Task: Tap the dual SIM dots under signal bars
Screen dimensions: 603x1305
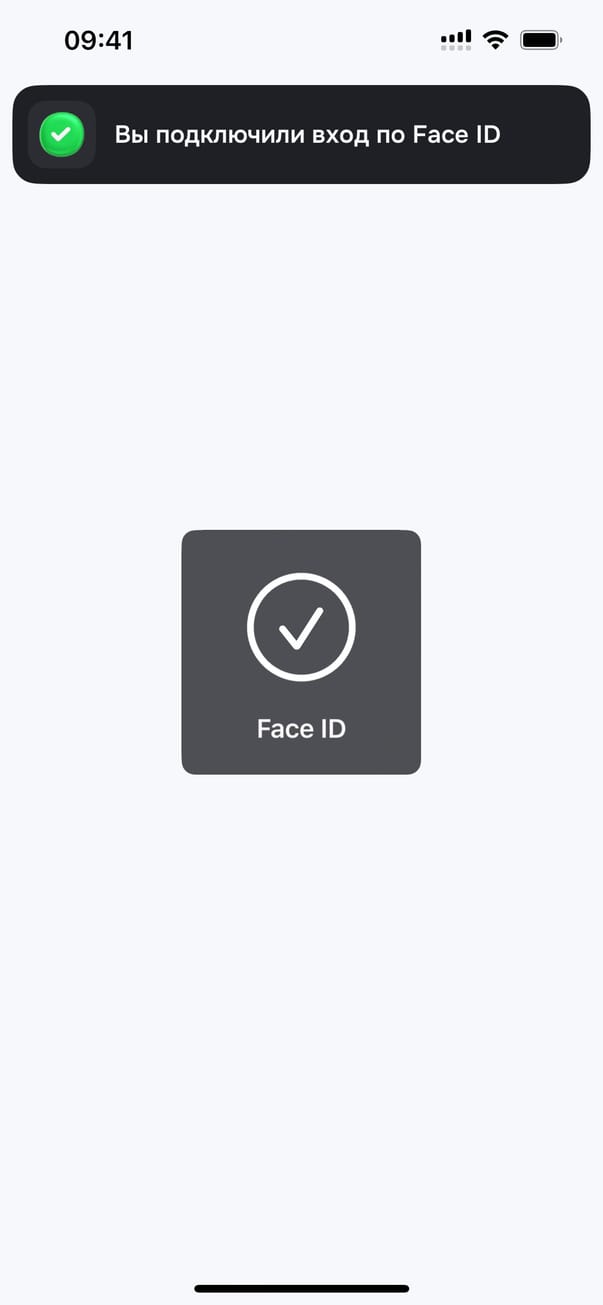Action: click(456, 47)
